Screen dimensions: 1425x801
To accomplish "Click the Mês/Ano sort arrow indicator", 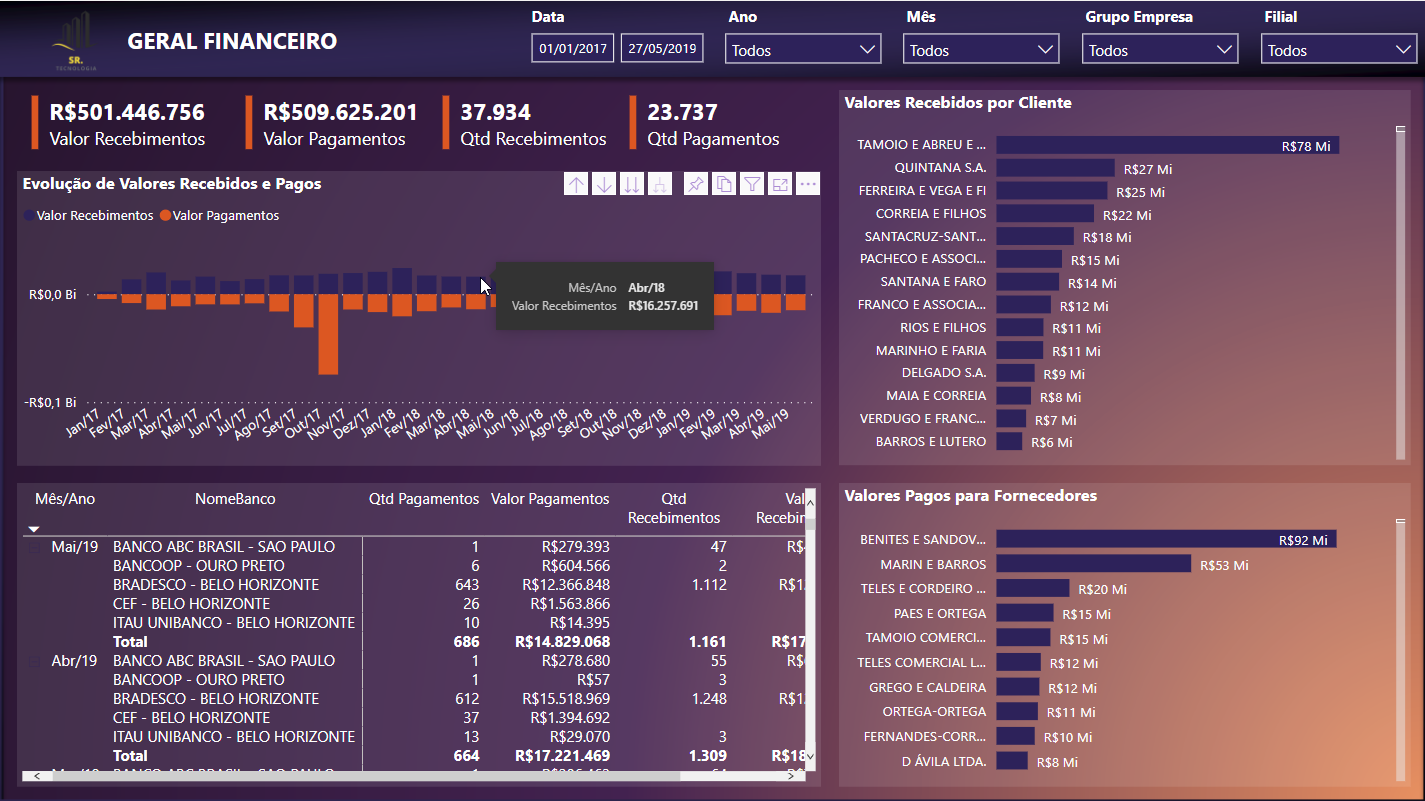I will click(x=34, y=529).
